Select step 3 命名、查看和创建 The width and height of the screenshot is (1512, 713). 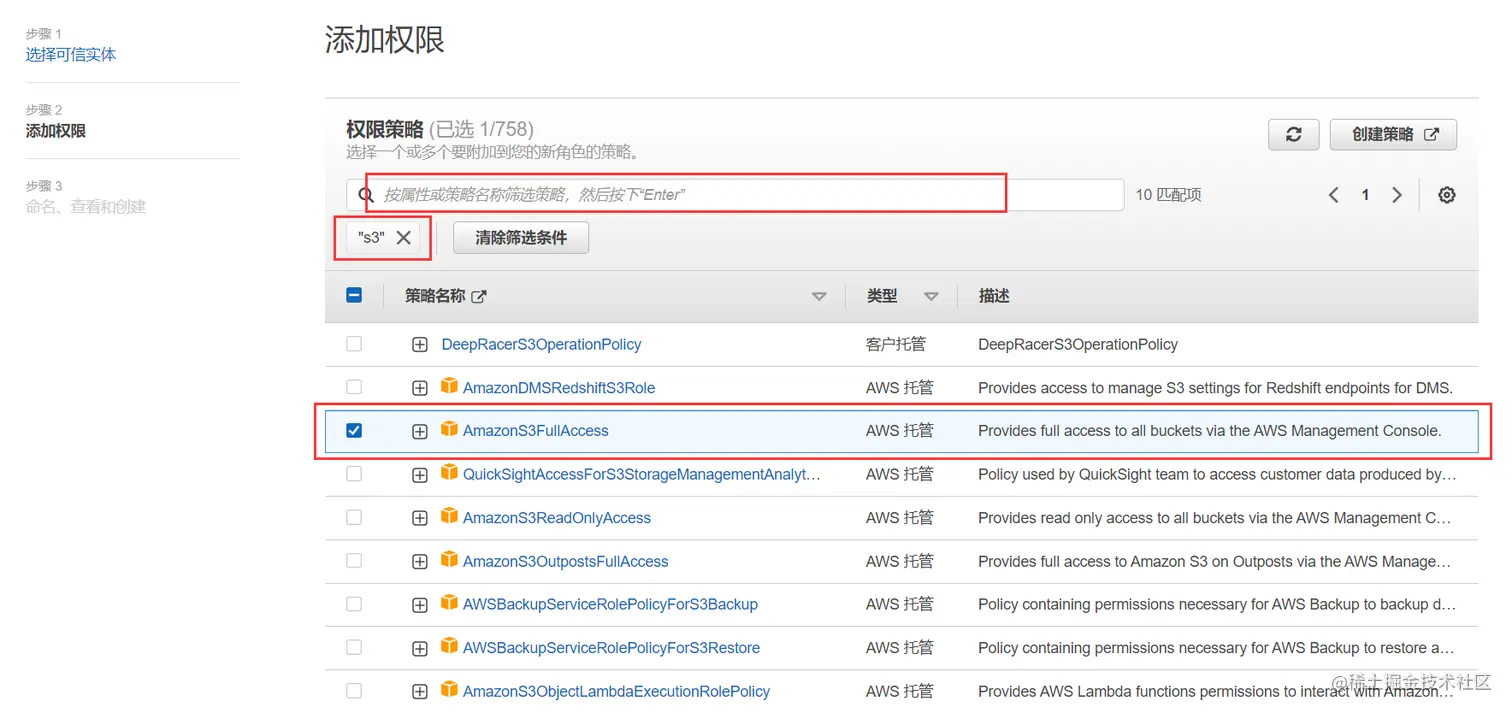[86, 207]
